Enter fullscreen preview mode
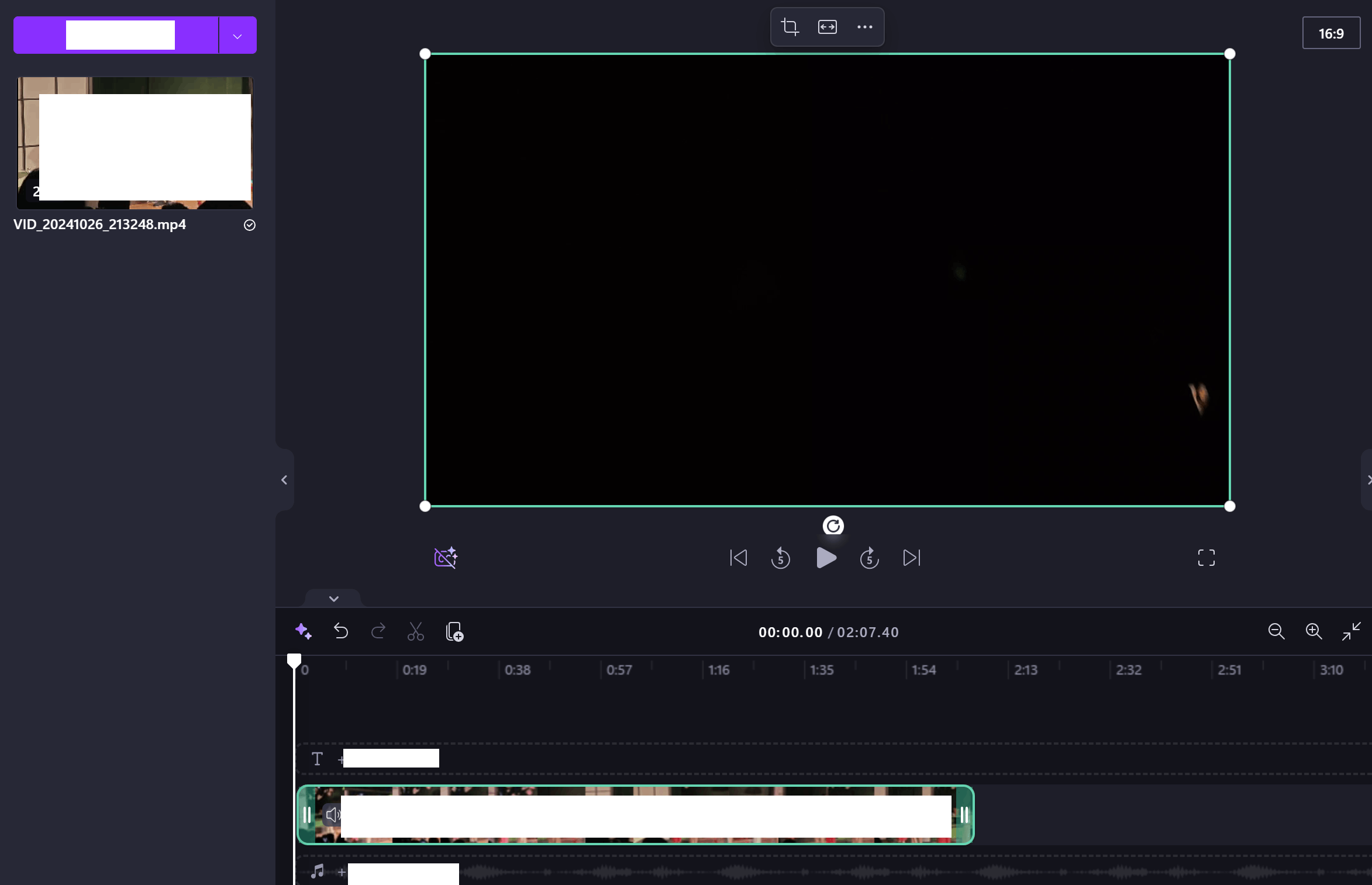 point(1206,558)
